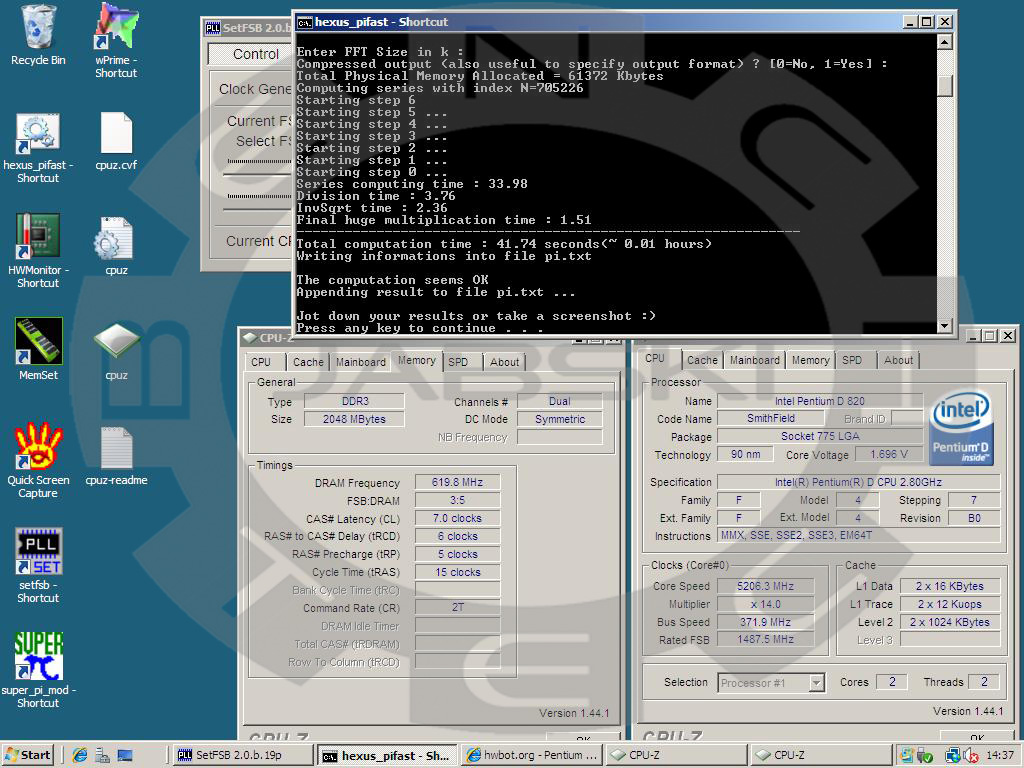Click the Internet Explorer quick launch icon
Viewport: 1024px width, 768px height.
point(80,755)
